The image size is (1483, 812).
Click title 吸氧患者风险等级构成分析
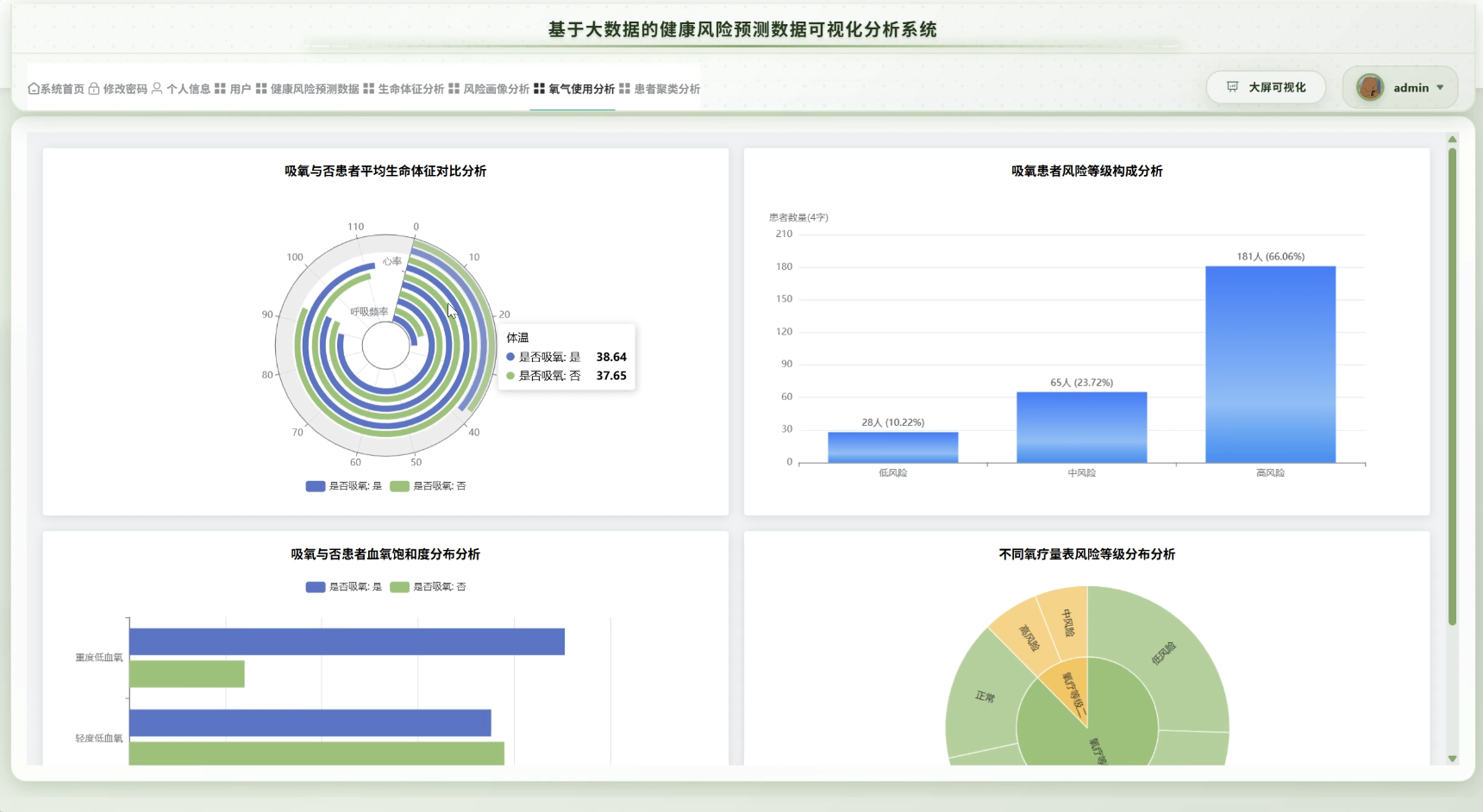pyautogui.click(x=1086, y=171)
